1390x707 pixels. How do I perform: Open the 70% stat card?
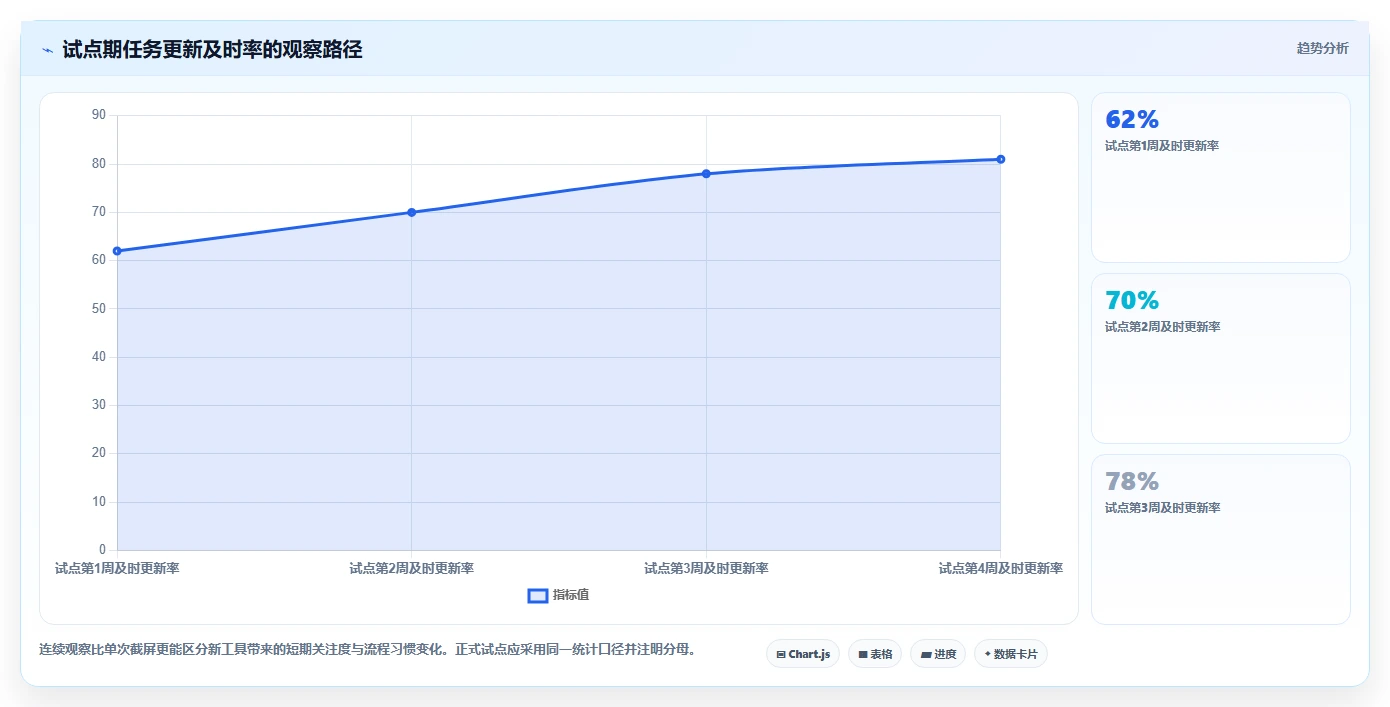click(x=1220, y=358)
